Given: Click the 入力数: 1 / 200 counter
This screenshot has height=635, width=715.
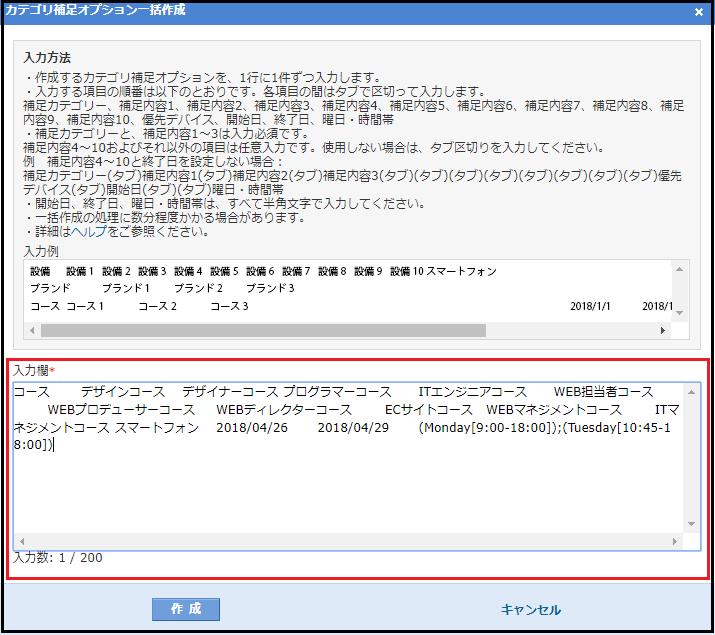Looking at the screenshot, I should coord(58,558).
